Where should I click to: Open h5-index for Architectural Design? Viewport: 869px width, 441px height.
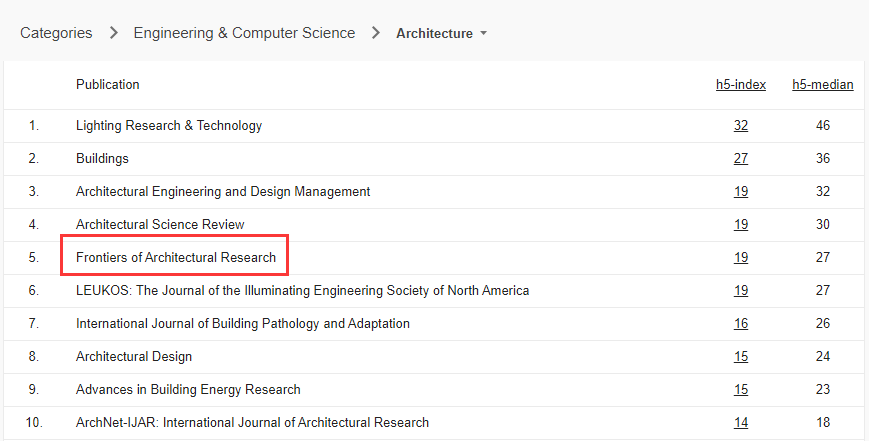tap(741, 357)
